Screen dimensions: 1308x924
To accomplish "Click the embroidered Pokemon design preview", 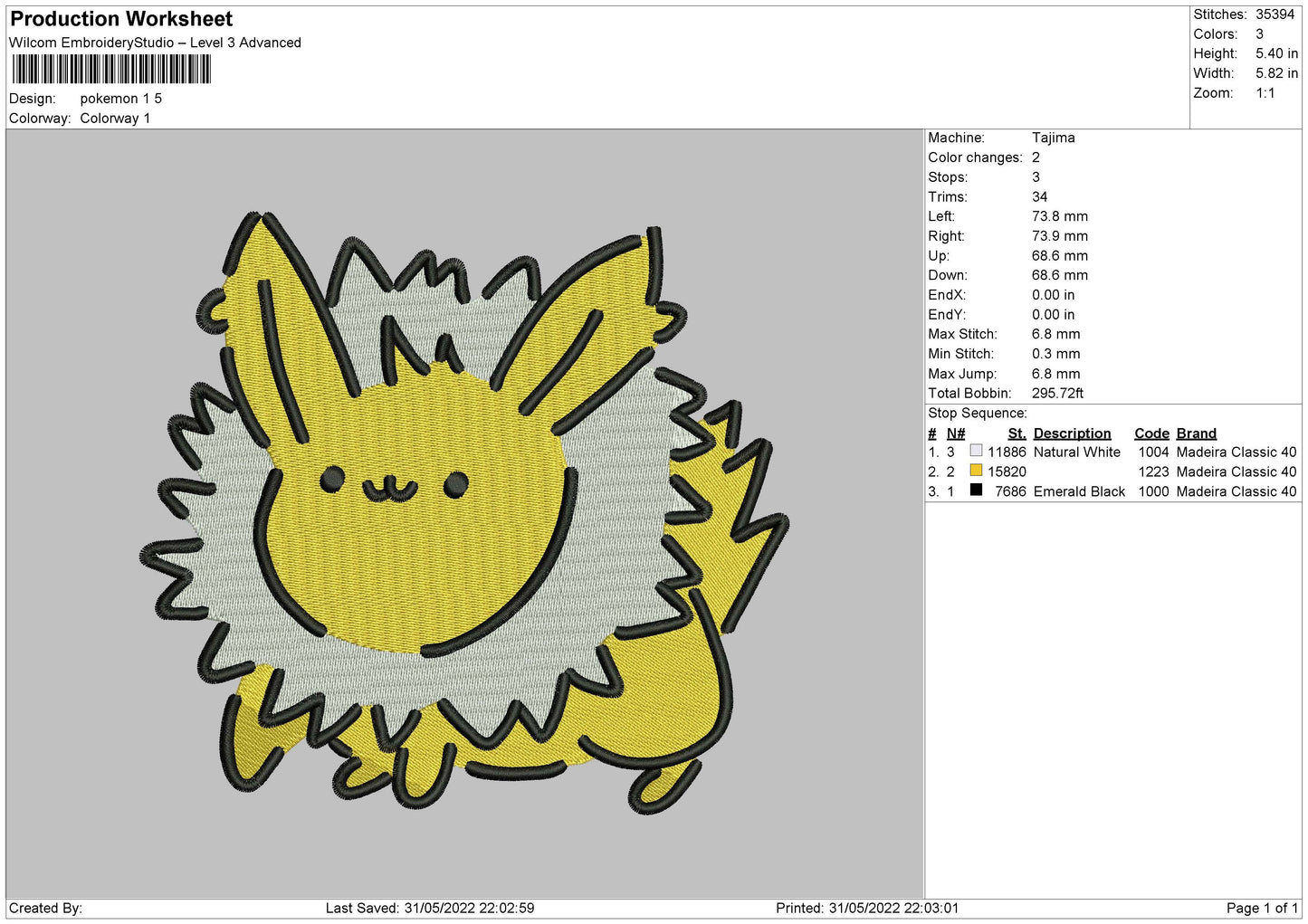I will [464, 512].
